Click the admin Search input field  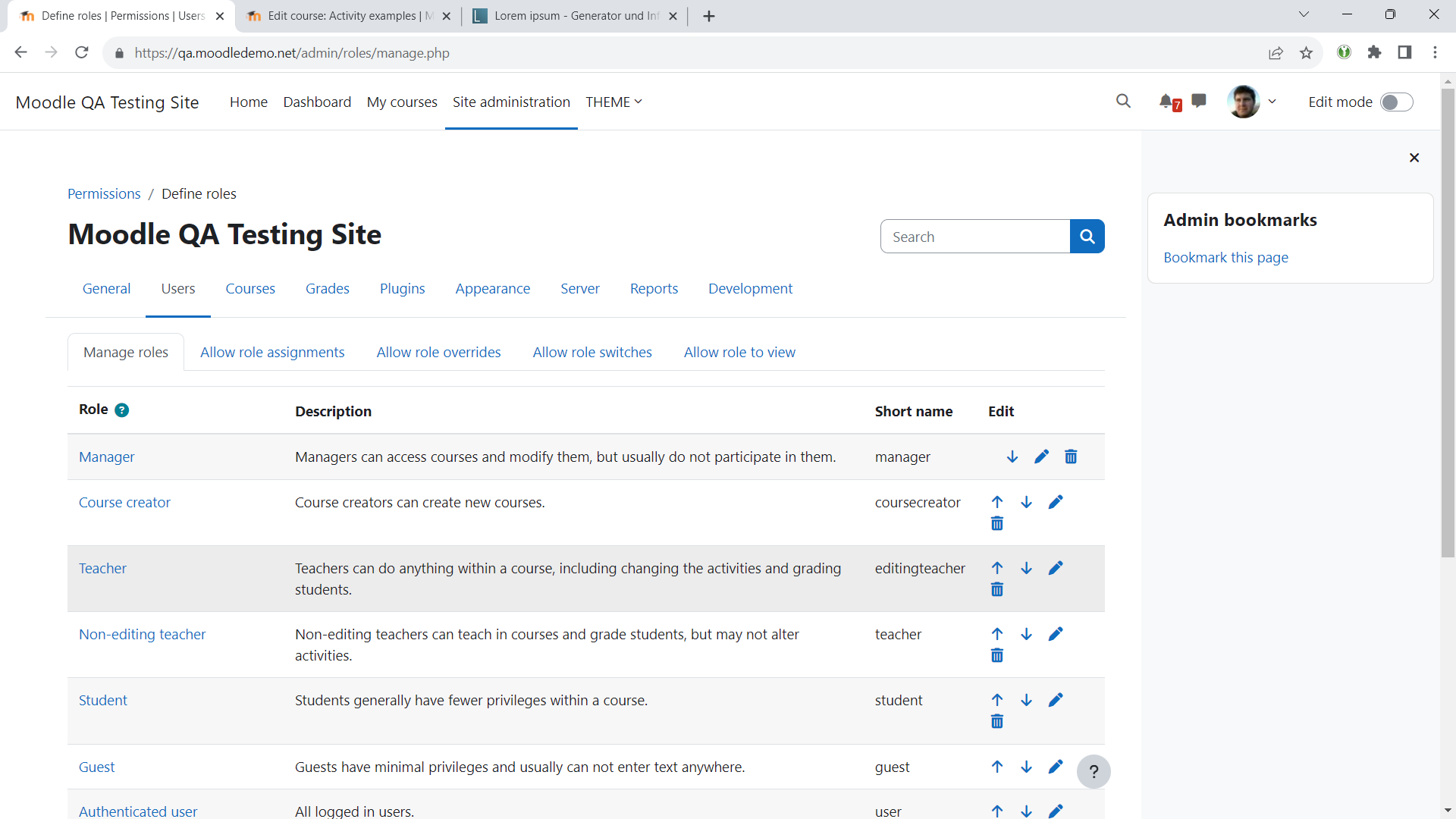(x=975, y=237)
